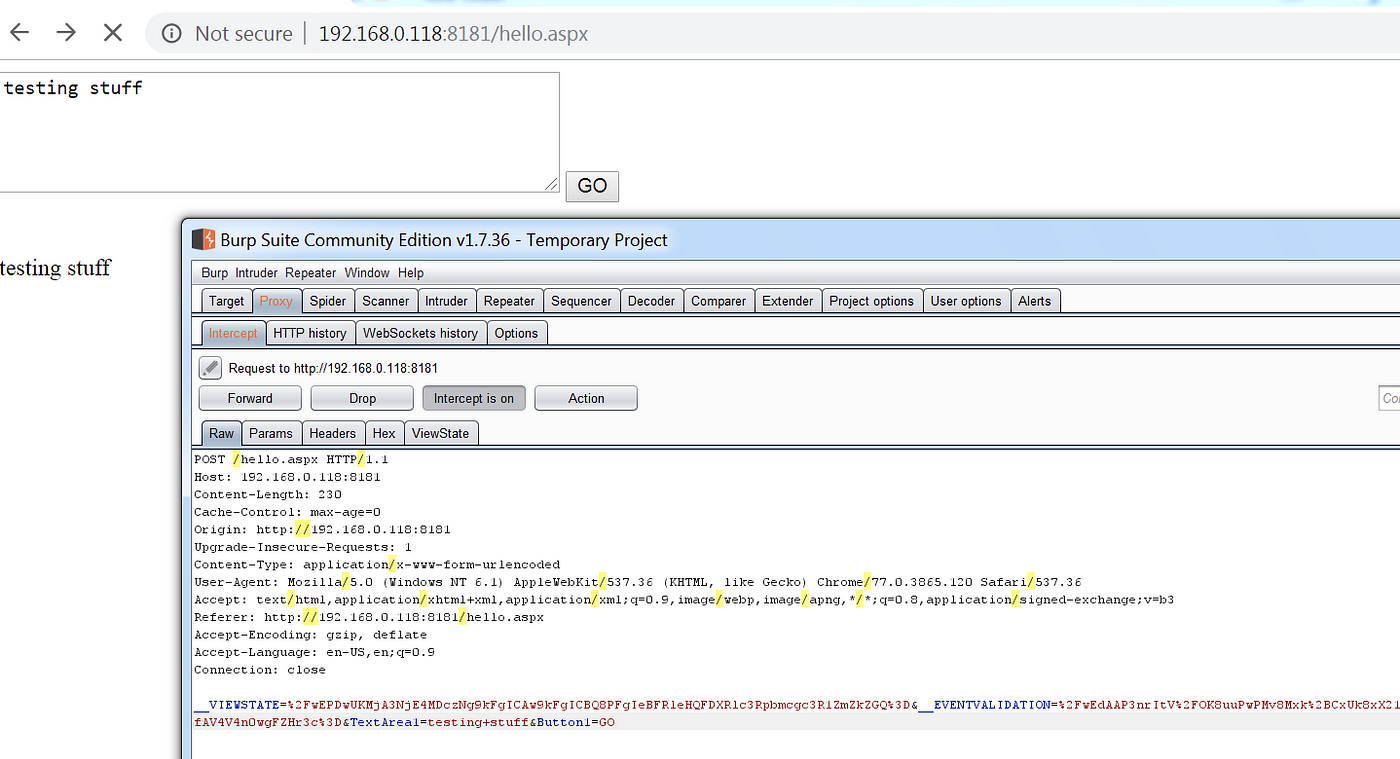
Task: Select the Params view tab
Action: pos(271,433)
